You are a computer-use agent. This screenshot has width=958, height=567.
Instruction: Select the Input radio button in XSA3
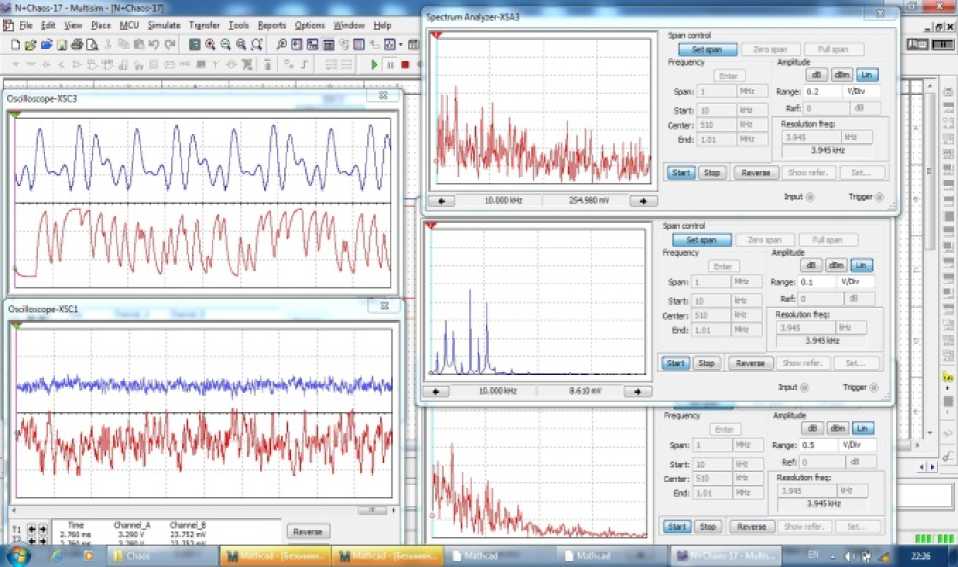809,197
